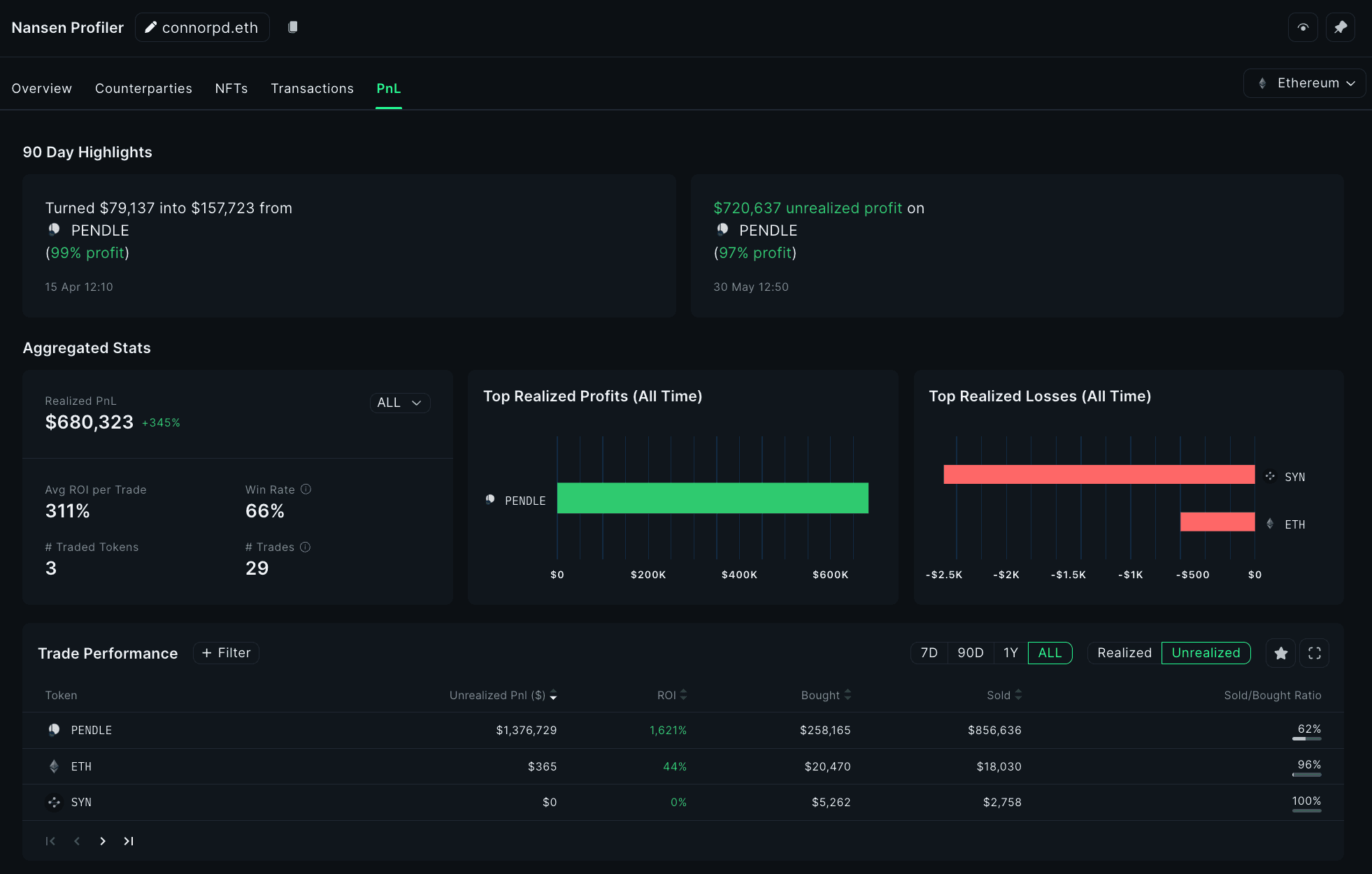Click the # Trades info icon
Image resolution: width=1372 pixels, height=874 pixels.
coord(305,547)
